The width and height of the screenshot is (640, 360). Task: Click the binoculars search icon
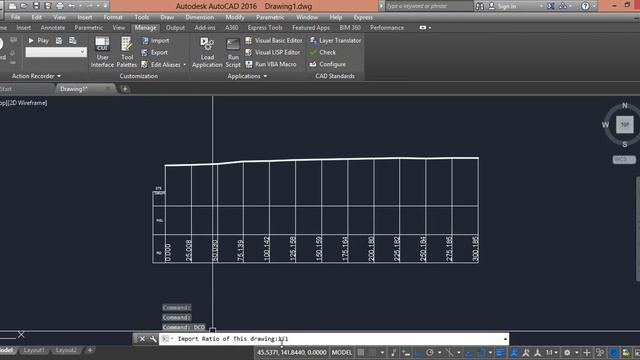click(480, 6)
